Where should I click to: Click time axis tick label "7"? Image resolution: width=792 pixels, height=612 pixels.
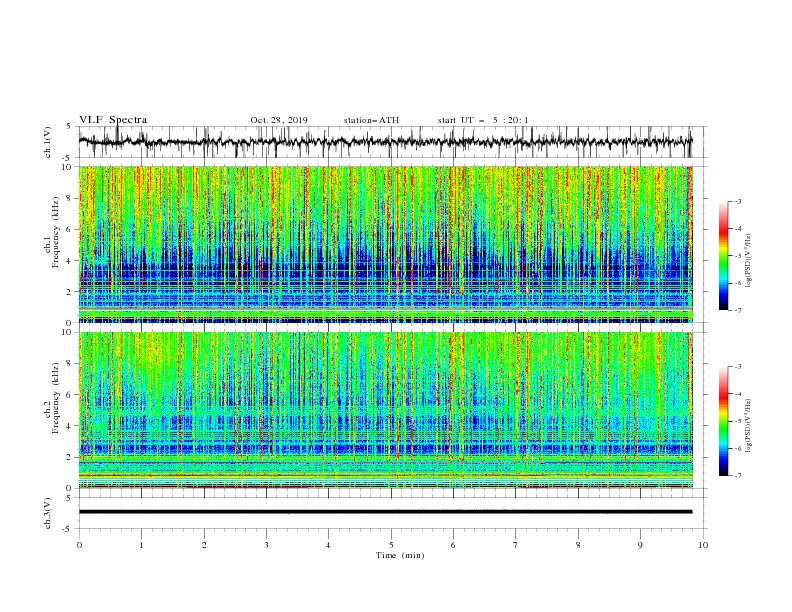click(516, 545)
